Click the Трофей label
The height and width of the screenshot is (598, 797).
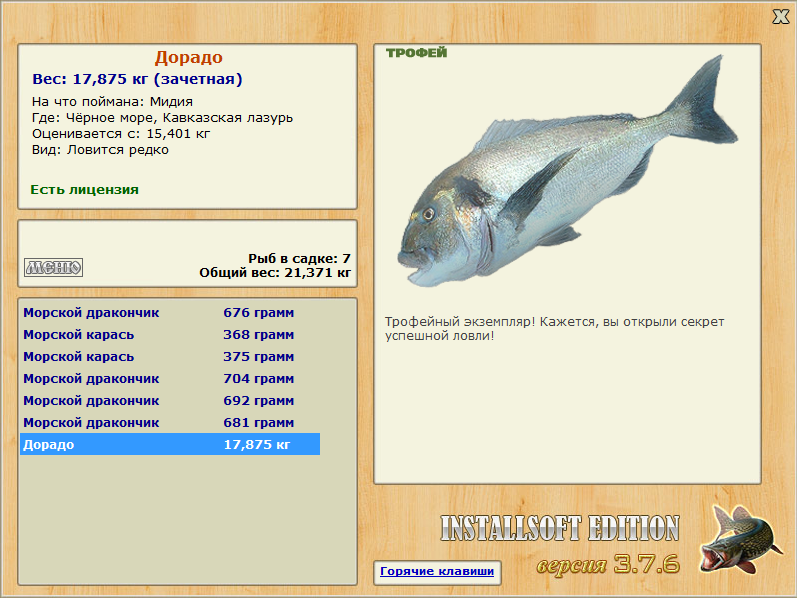pyautogui.click(x=416, y=52)
